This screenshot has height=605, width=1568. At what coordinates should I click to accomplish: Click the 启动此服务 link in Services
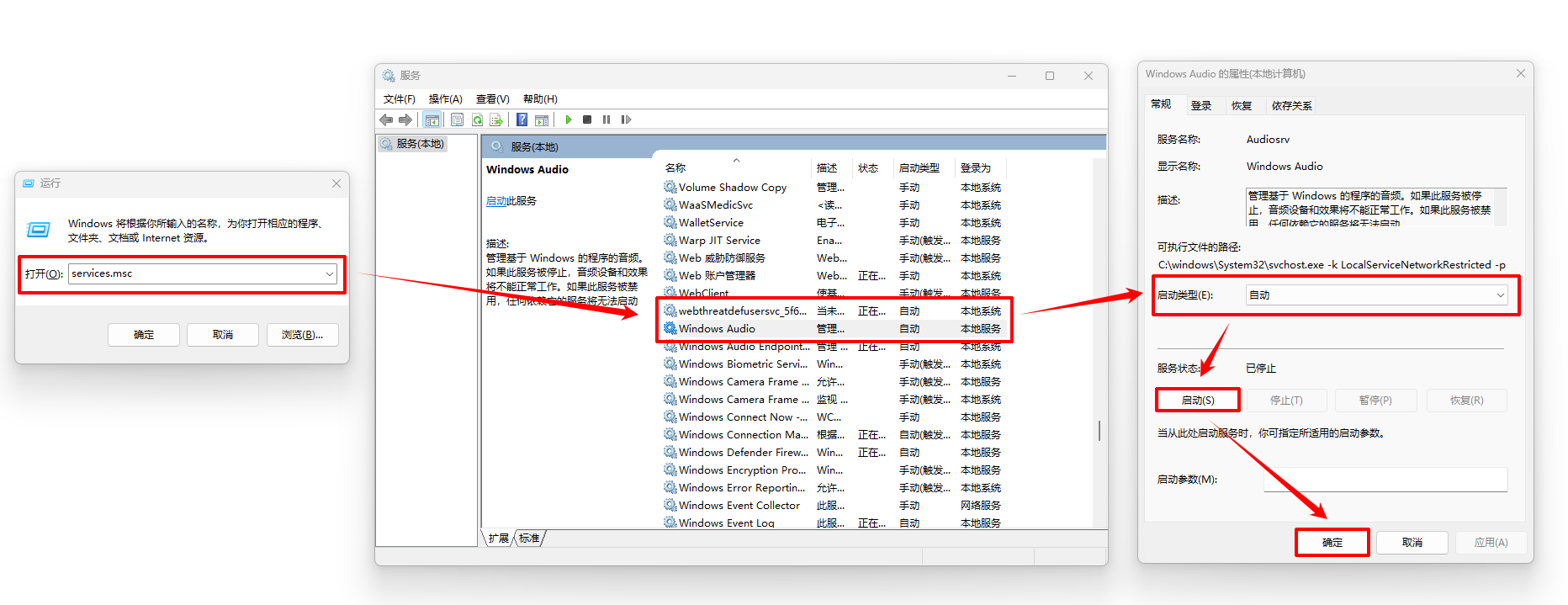coord(496,201)
